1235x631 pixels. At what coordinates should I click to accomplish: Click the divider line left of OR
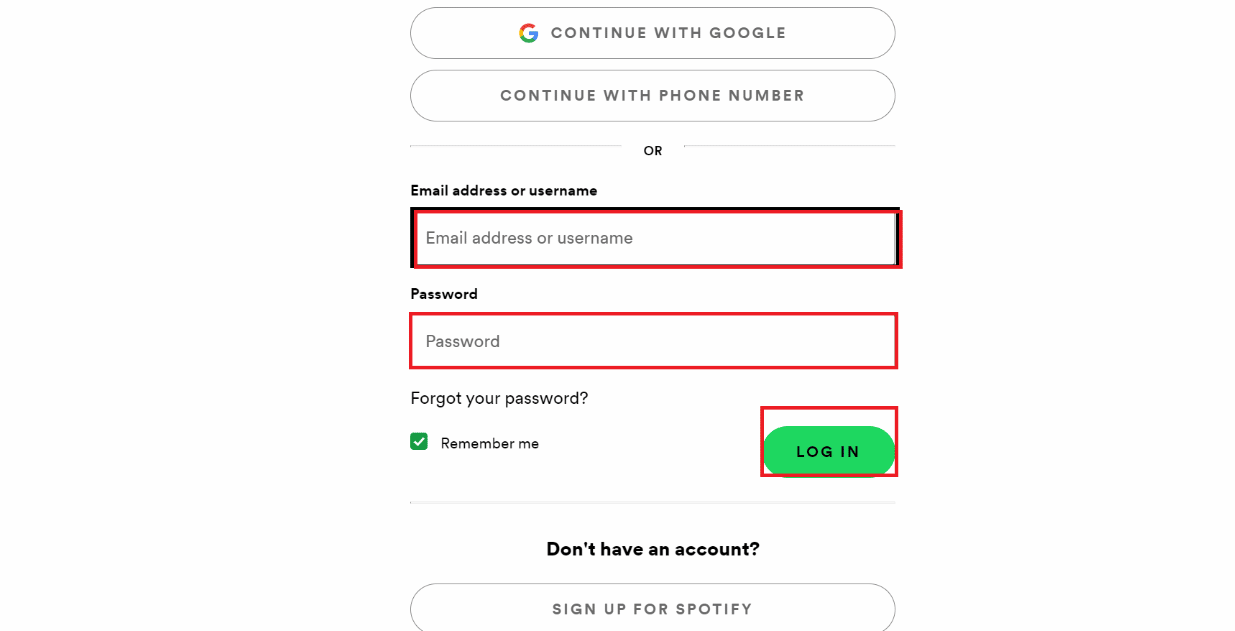pos(515,146)
